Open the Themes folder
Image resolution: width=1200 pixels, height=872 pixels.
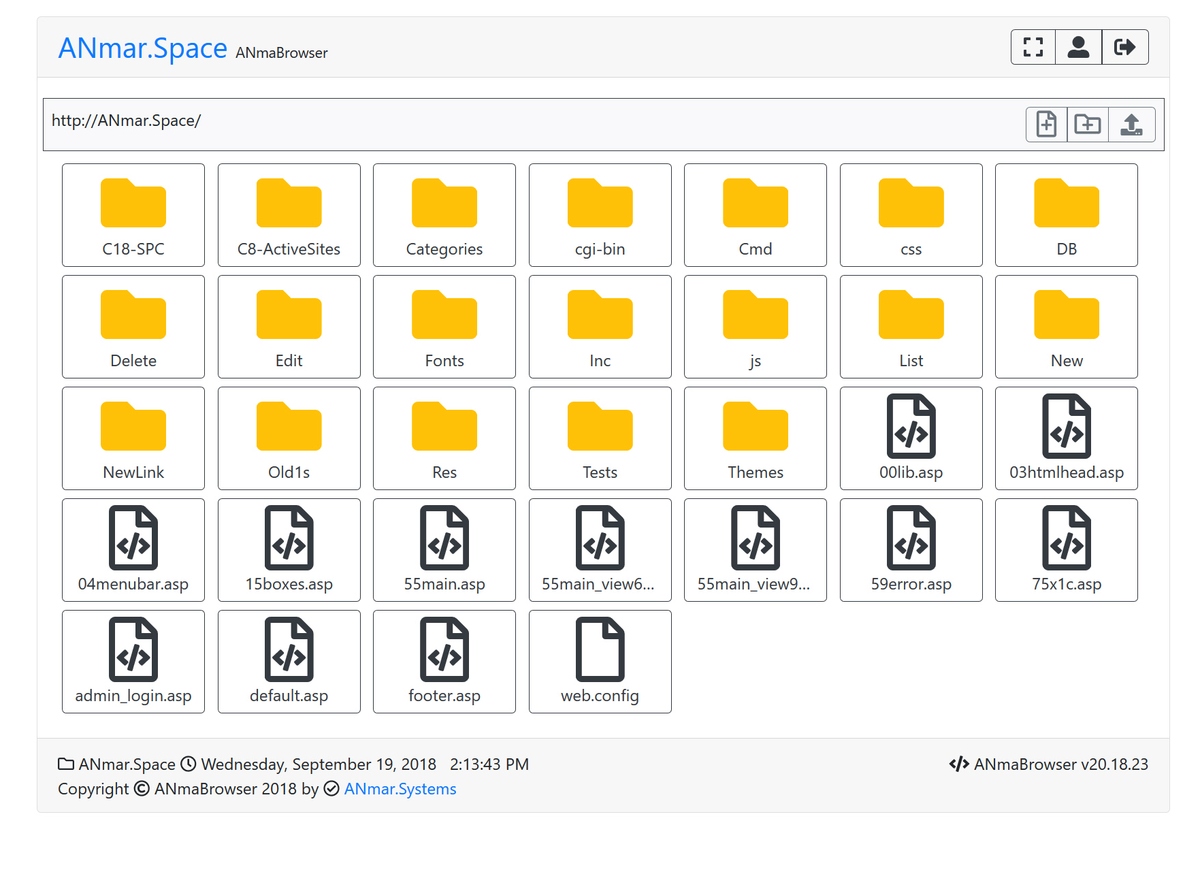(x=755, y=438)
